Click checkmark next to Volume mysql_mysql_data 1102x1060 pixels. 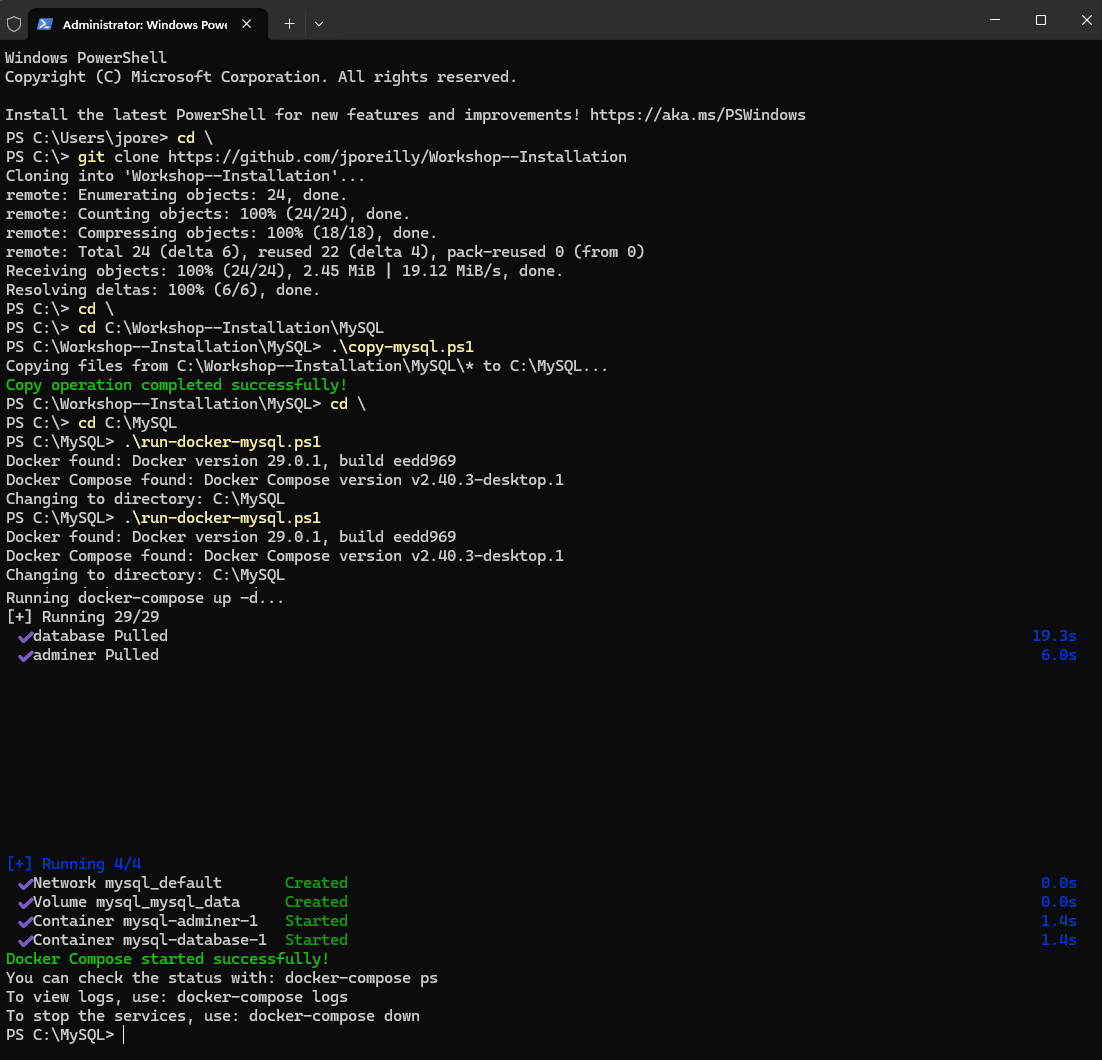click(25, 902)
